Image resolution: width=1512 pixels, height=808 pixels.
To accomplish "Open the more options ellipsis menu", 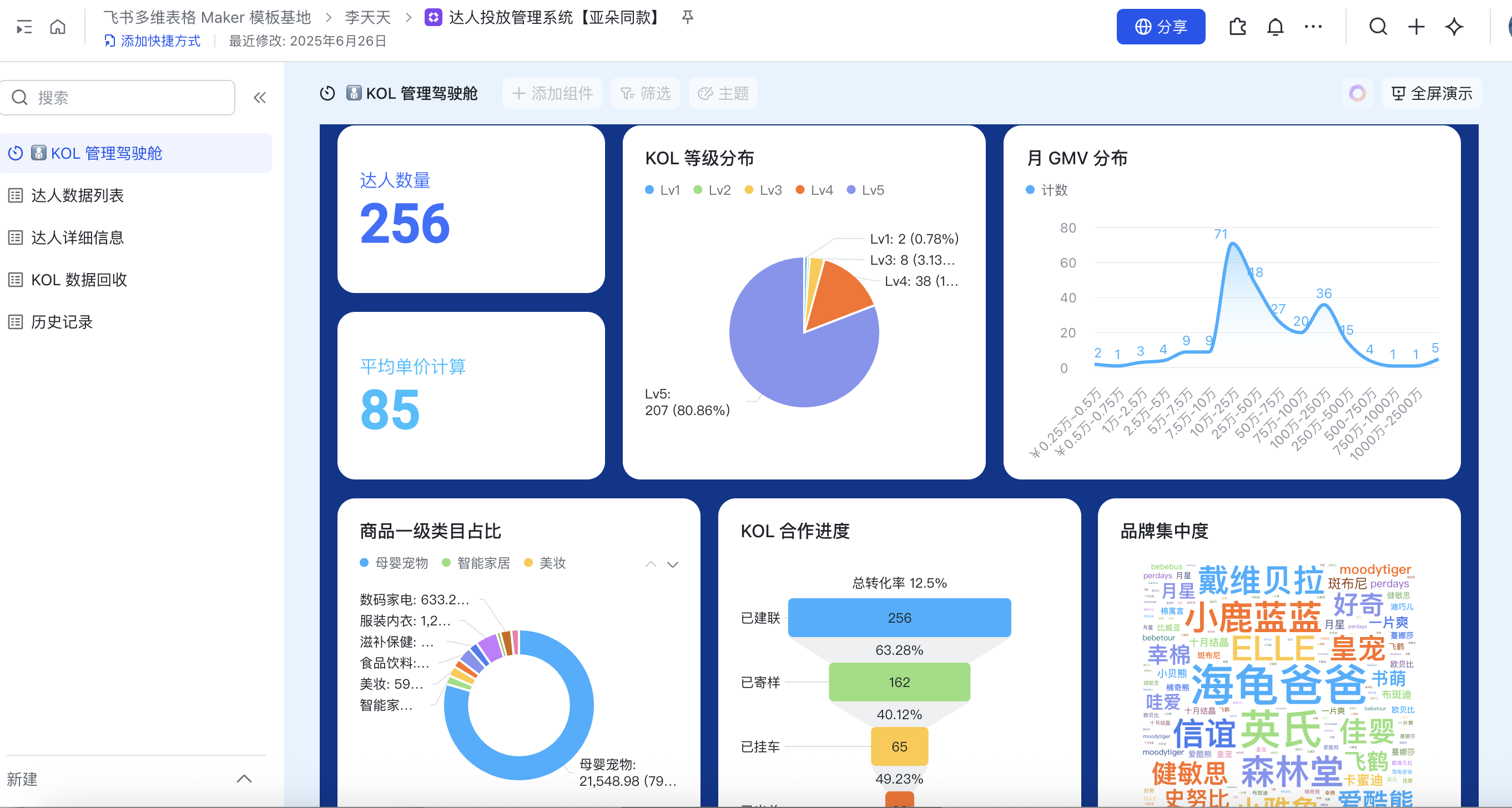I will [x=1312, y=27].
